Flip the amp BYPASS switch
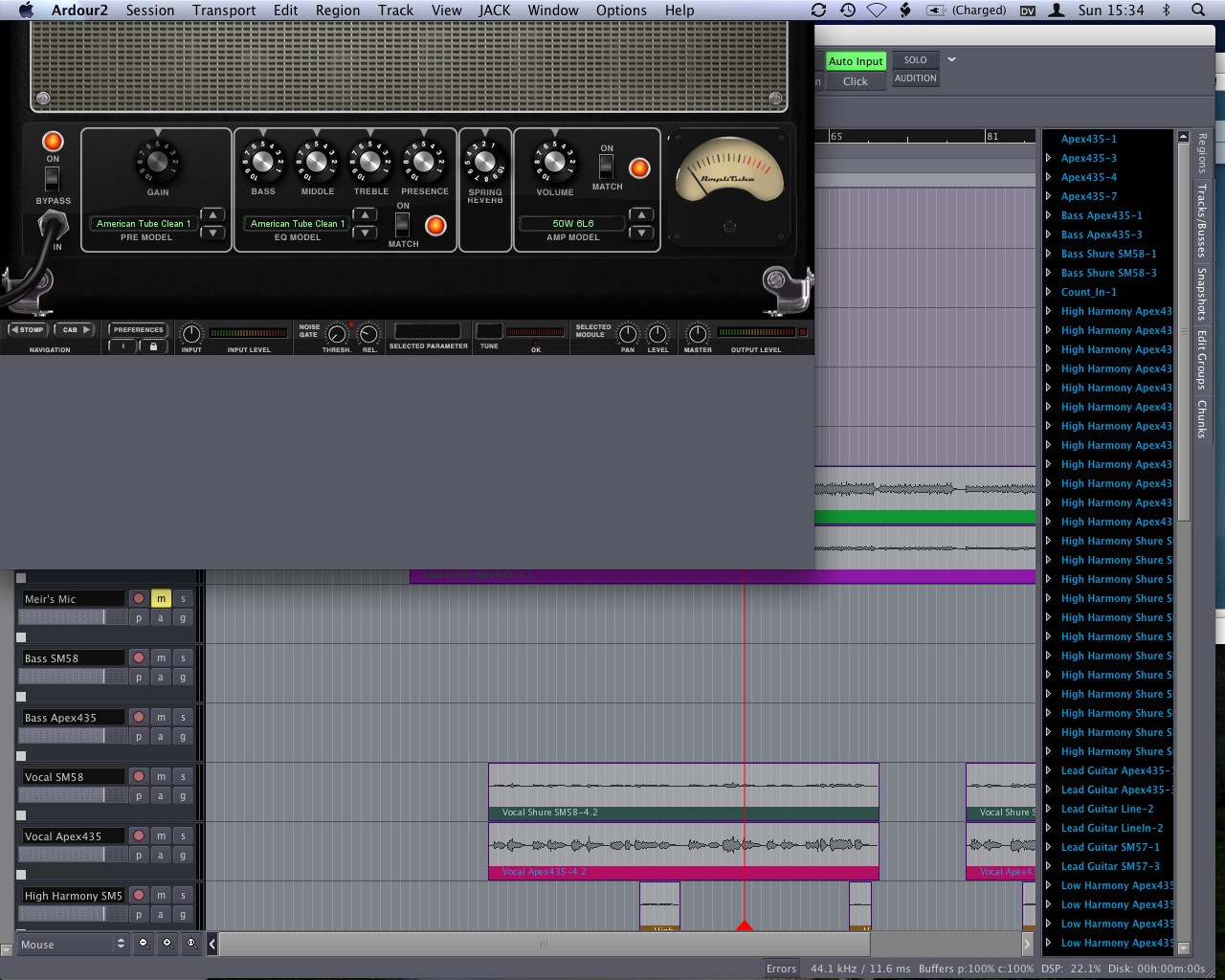Screen dimensions: 1225x980 point(53,179)
